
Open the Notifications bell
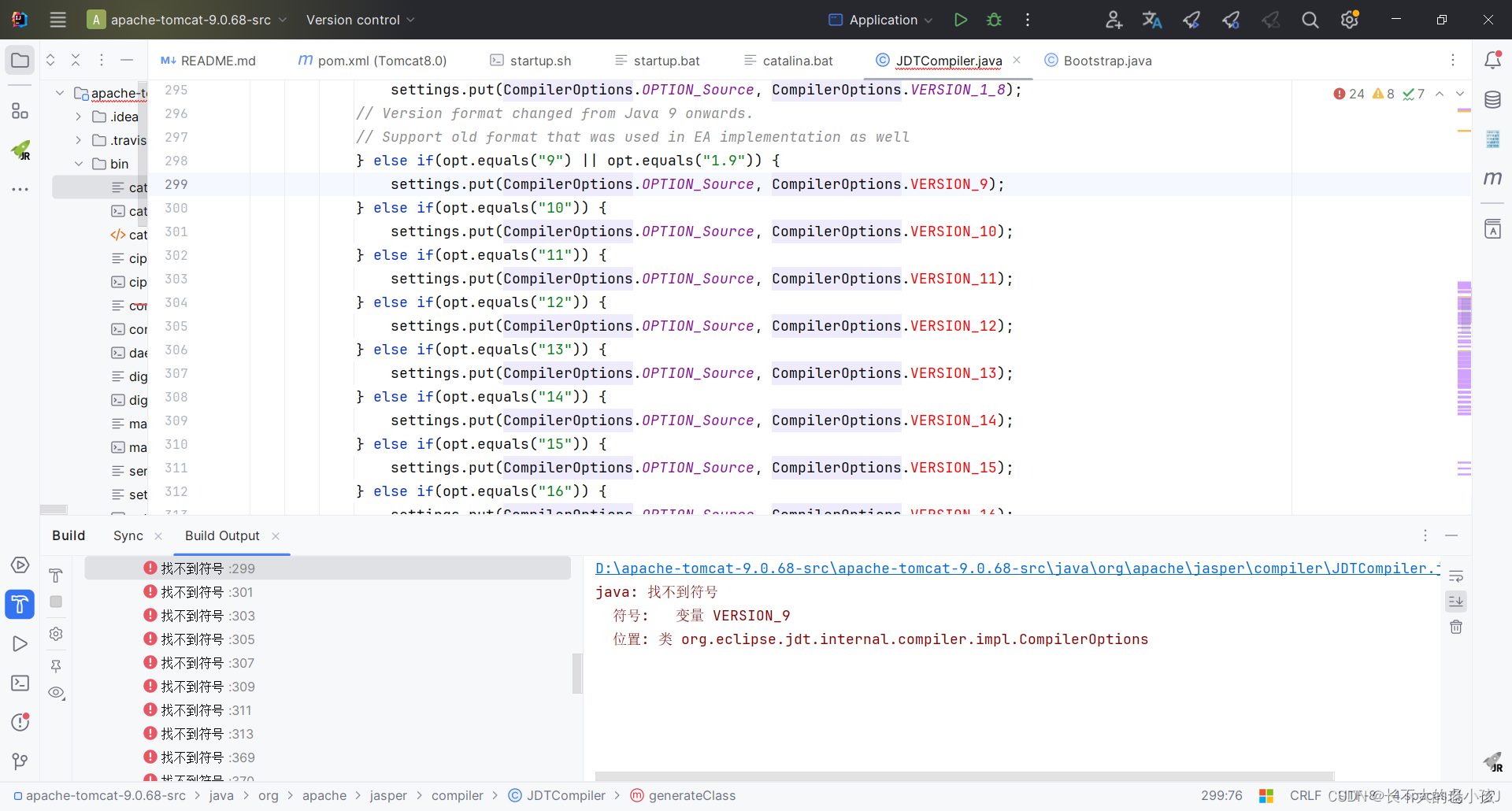(1492, 60)
